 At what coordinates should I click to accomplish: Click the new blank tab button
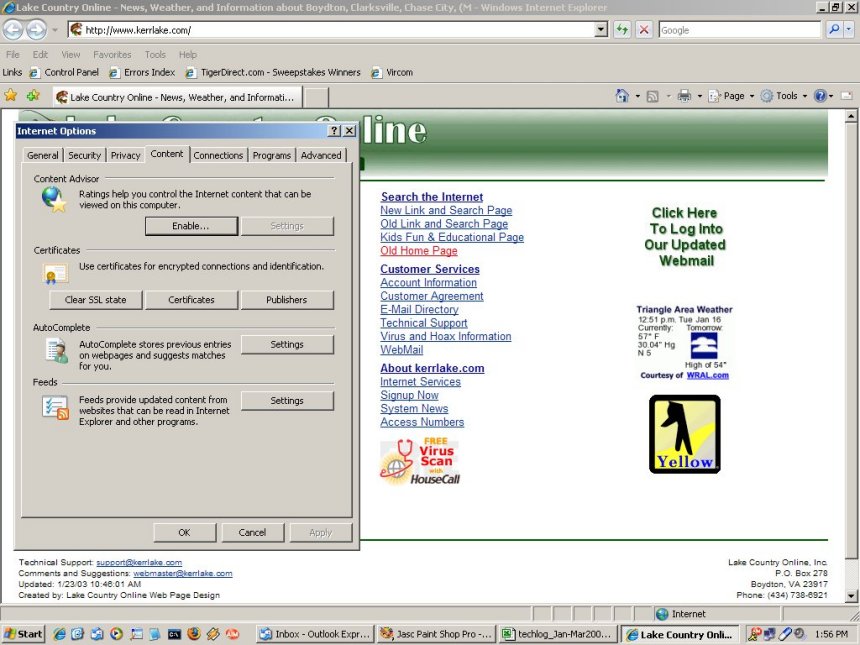[x=316, y=97]
